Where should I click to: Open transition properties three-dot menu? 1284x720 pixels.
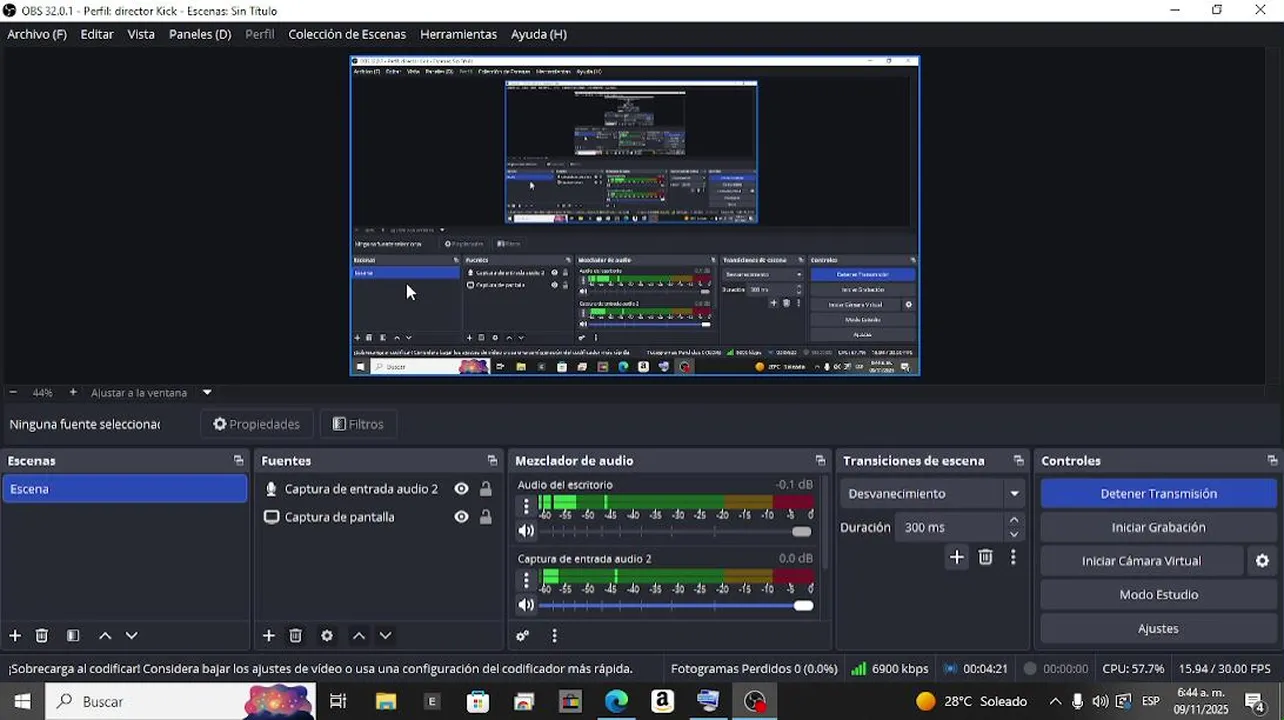tap(1013, 558)
